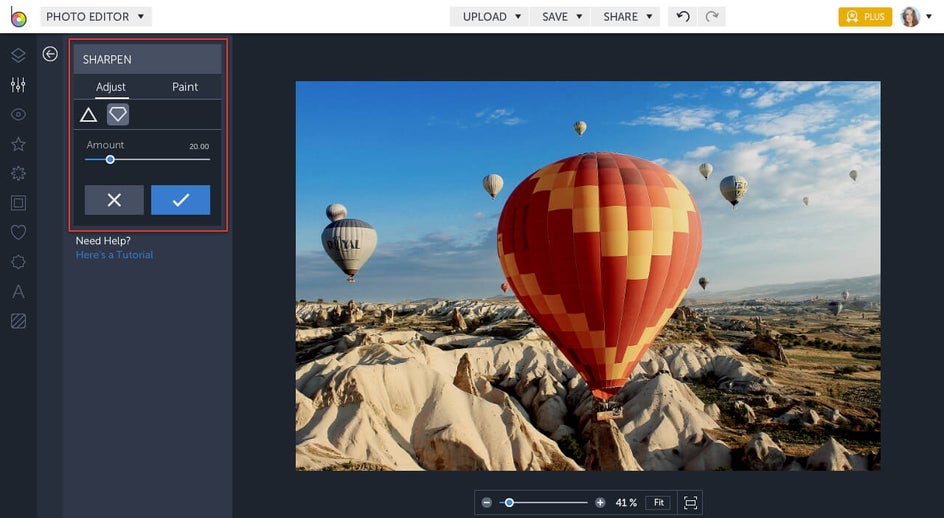
Task: Open the Frames square icon in sidebar
Action: coord(18,203)
